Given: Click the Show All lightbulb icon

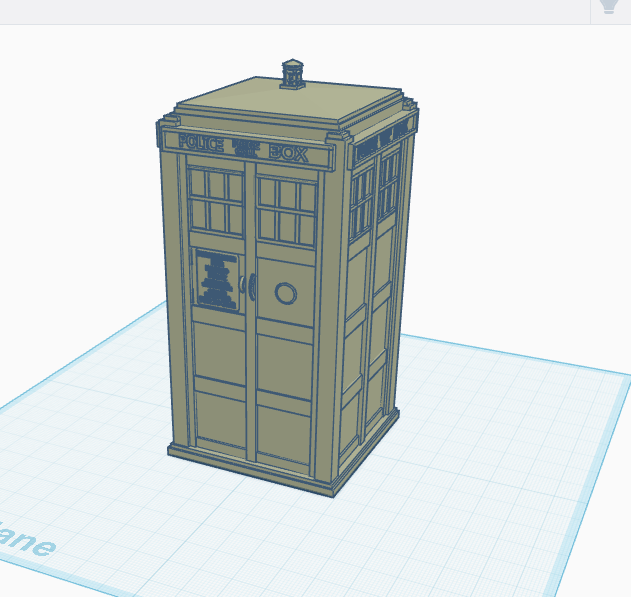Looking at the screenshot, I should click(609, 6).
